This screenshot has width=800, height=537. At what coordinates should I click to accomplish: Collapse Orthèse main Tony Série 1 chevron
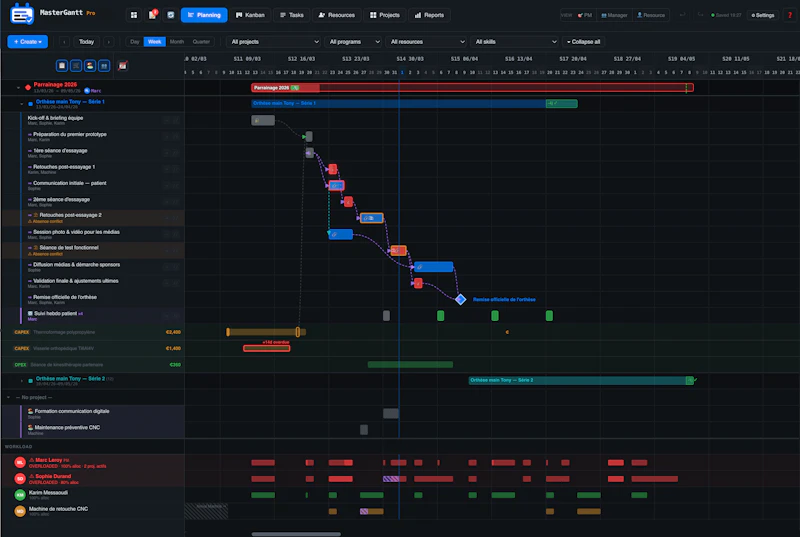pos(21,104)
